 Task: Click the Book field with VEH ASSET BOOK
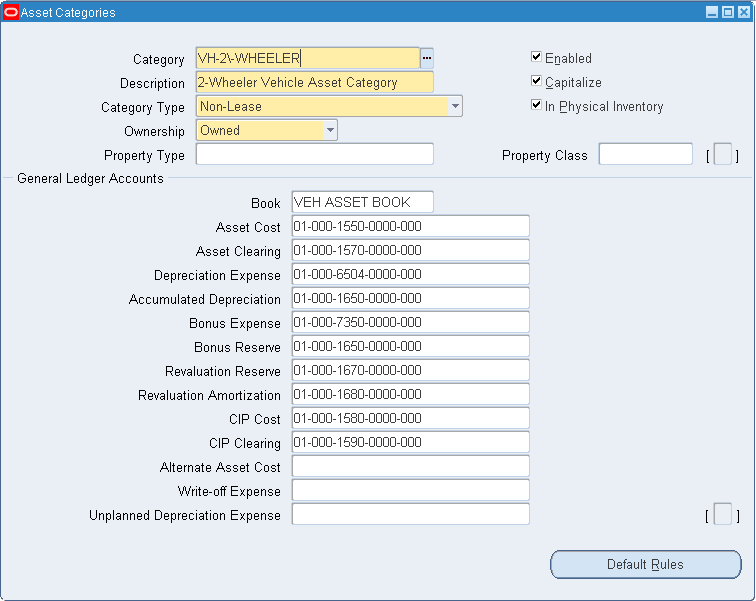pos(362,203)
